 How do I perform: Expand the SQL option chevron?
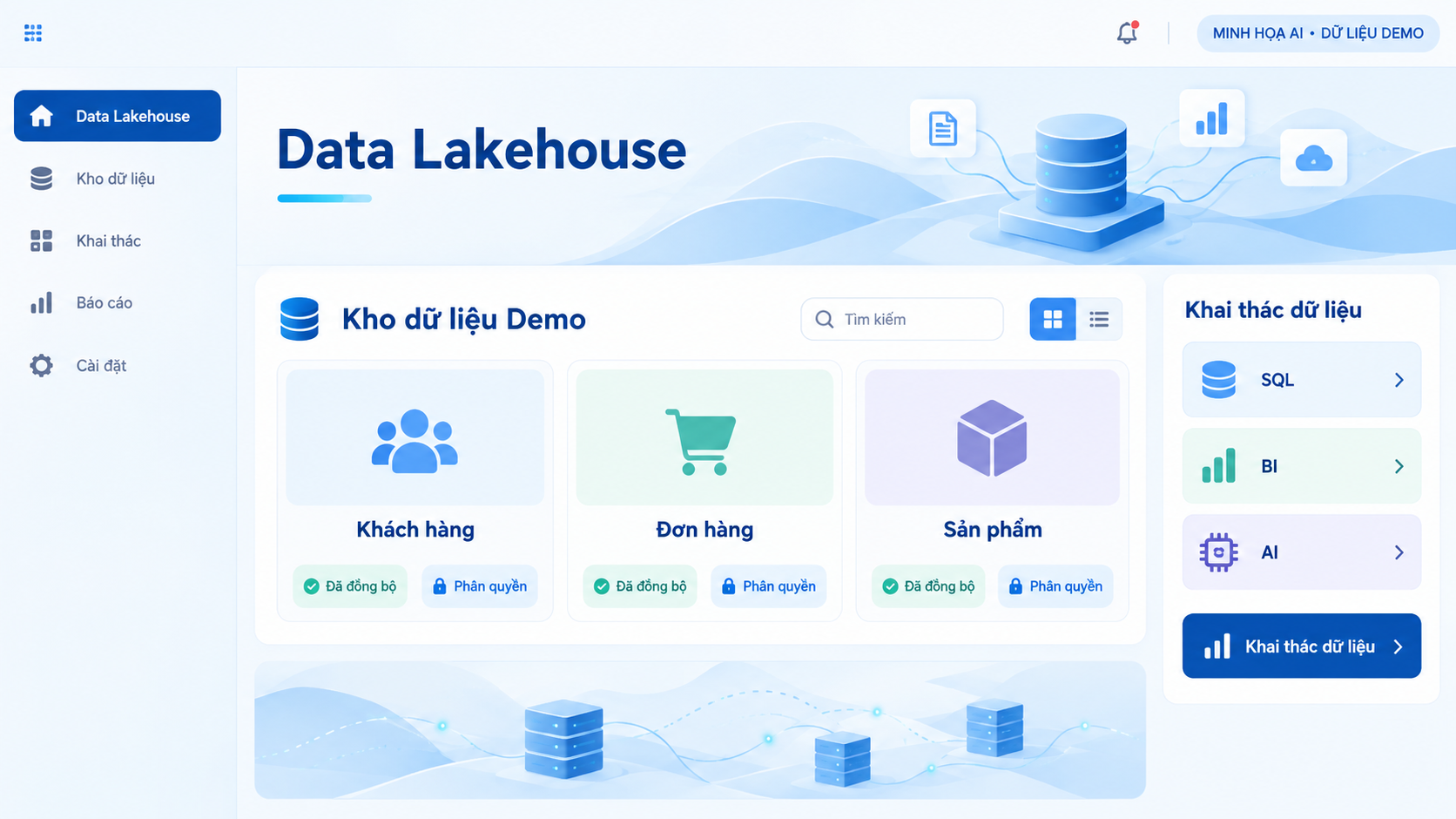tap(1399, 380)
